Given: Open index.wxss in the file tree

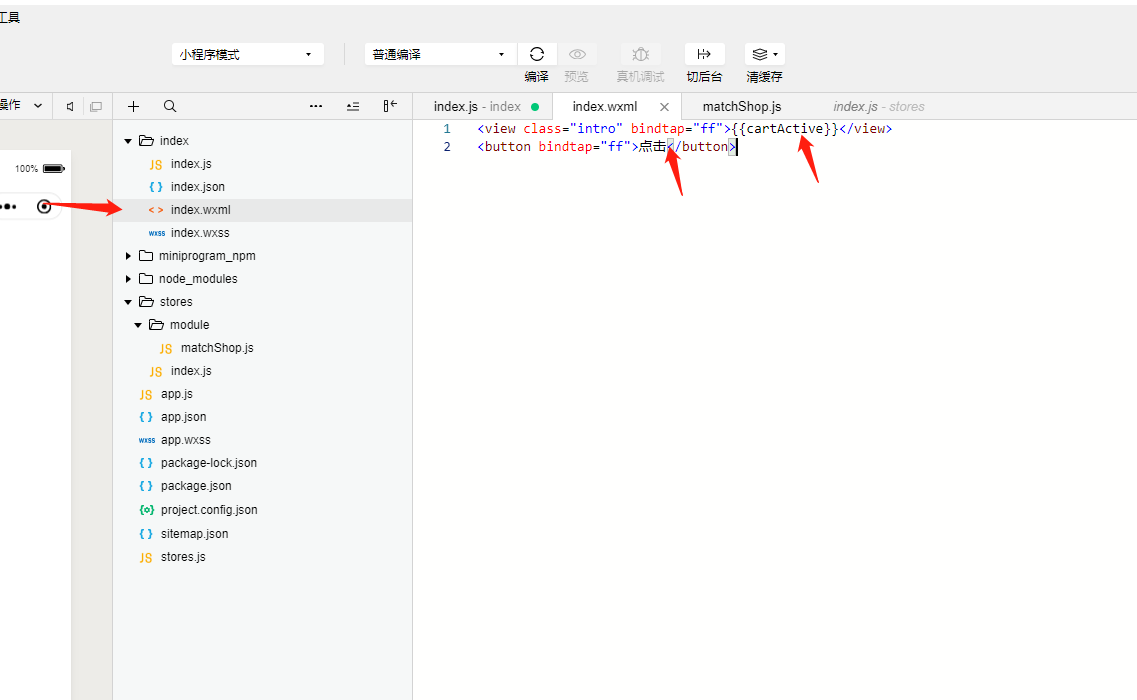Looking at the screenshot, I should 199,233.
